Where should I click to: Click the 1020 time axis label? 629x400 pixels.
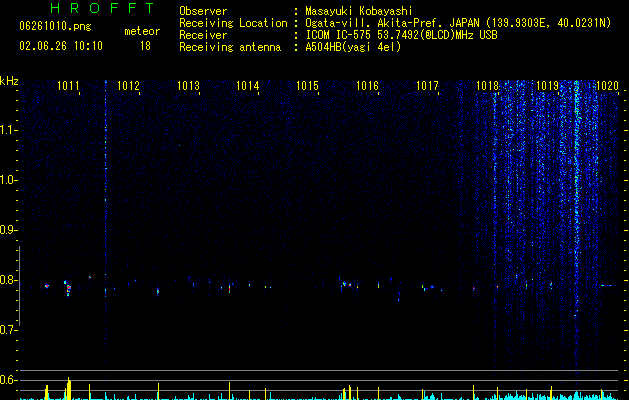pyautogui.click(x=607, y=86)
